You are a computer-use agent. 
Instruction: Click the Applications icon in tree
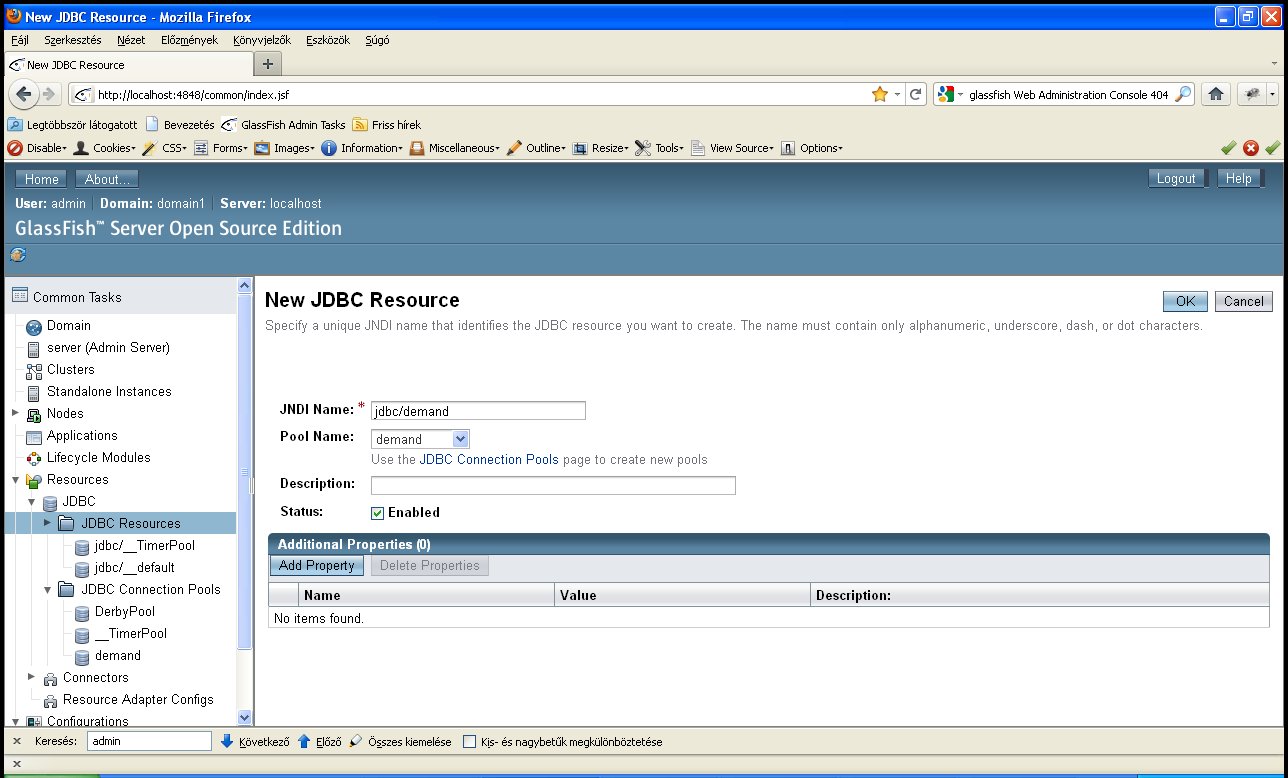33,436
